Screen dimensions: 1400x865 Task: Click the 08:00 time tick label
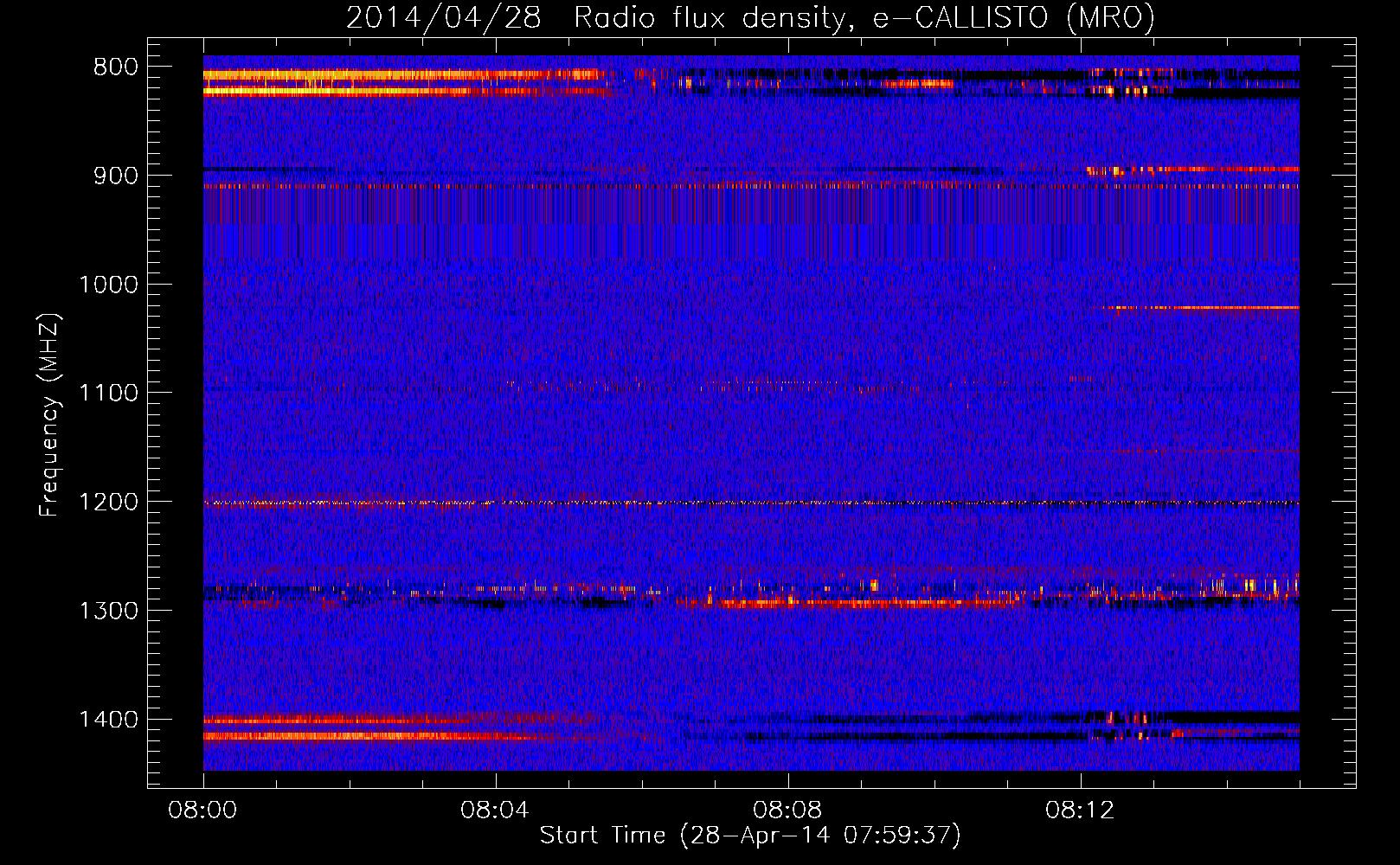202,811
